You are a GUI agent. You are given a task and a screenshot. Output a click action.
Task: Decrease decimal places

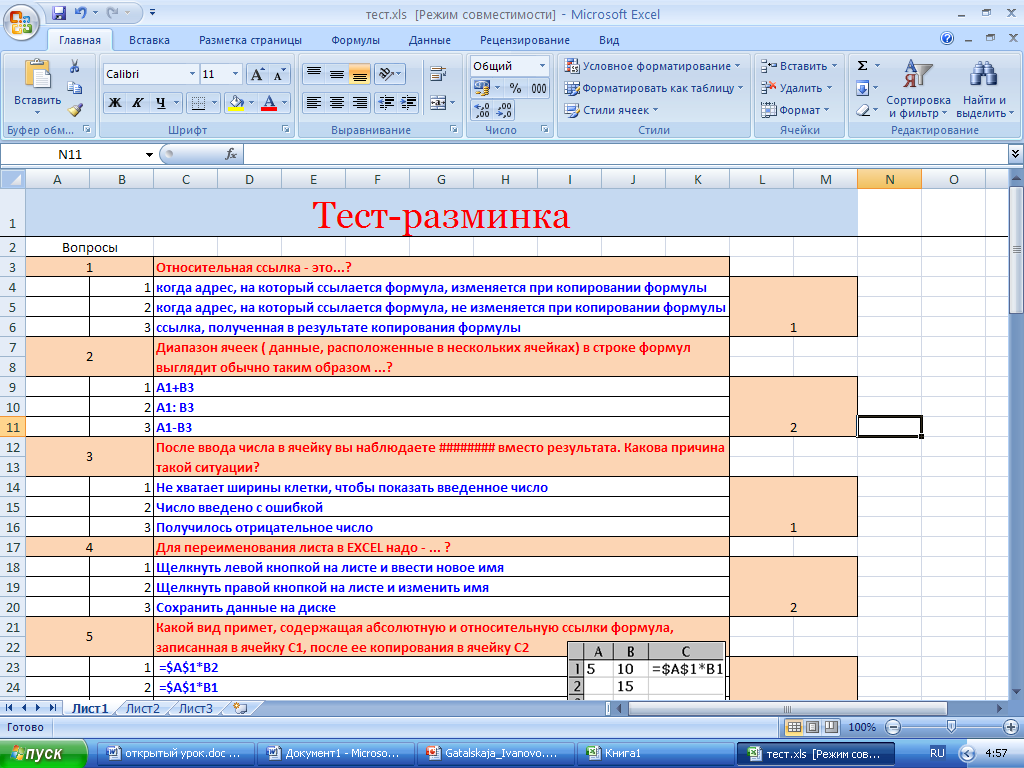504,110
